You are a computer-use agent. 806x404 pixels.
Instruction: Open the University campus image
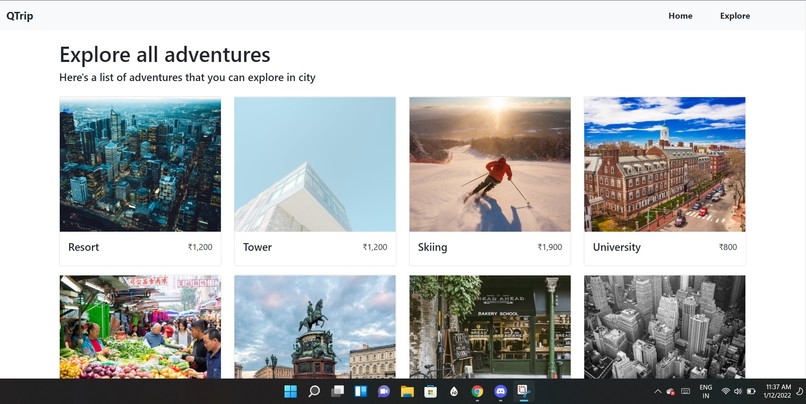[665, 164]
